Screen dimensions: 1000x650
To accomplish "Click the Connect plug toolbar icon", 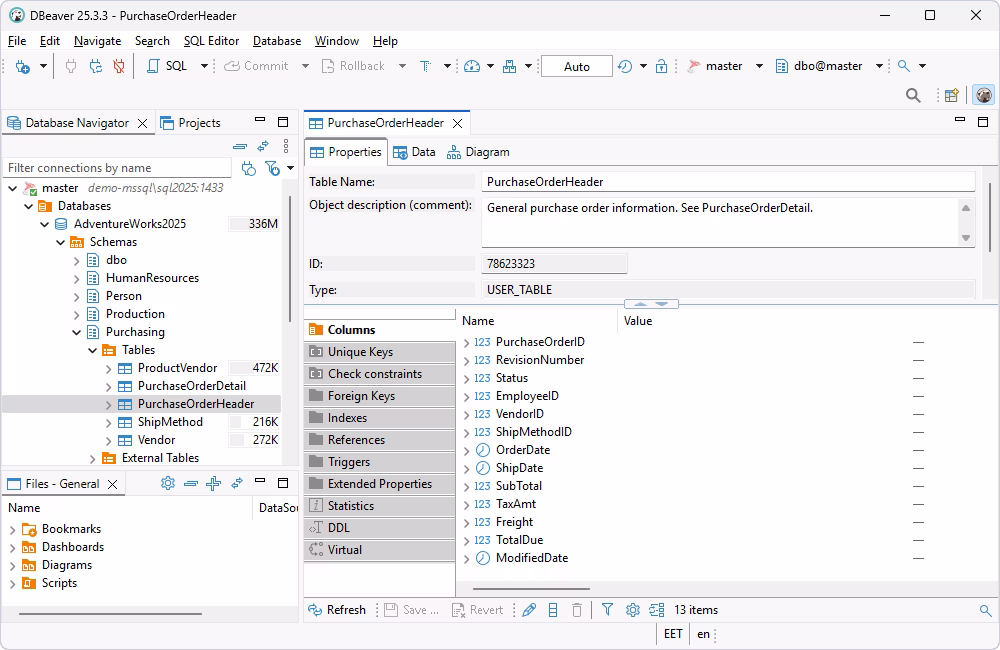I will pyautogui.click(x=71, y=66).
